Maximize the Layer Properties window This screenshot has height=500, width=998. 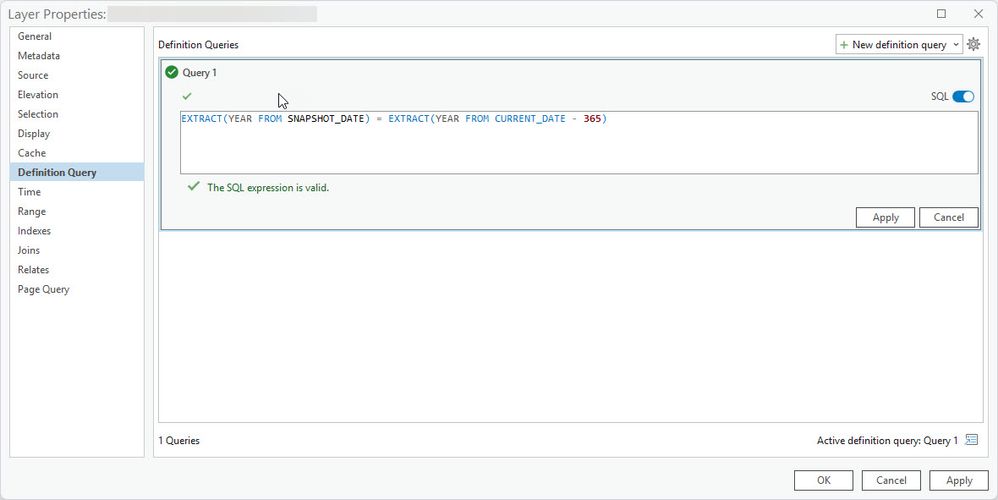(x=941, y=14)
